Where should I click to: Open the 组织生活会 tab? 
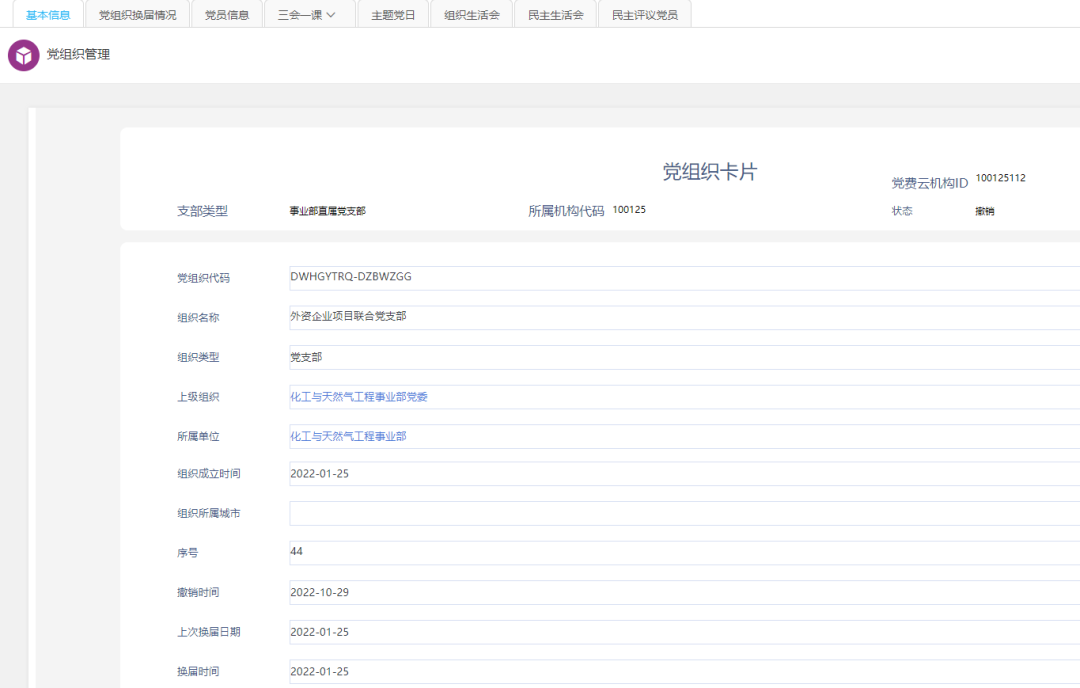471,15
